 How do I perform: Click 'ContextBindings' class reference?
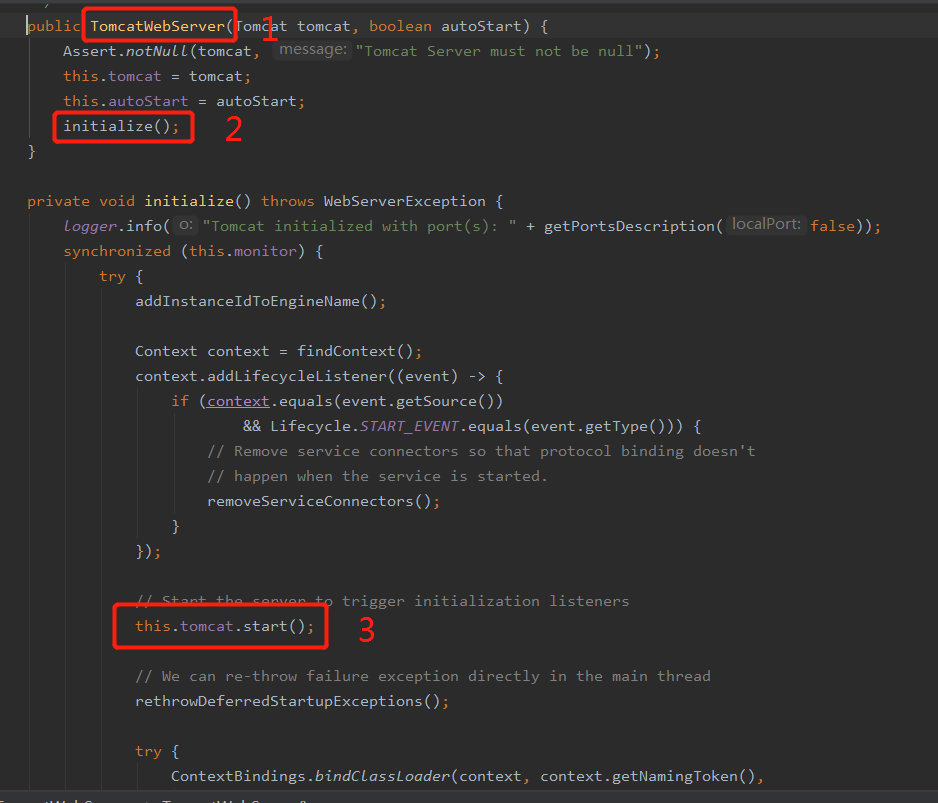pos(238,776)
